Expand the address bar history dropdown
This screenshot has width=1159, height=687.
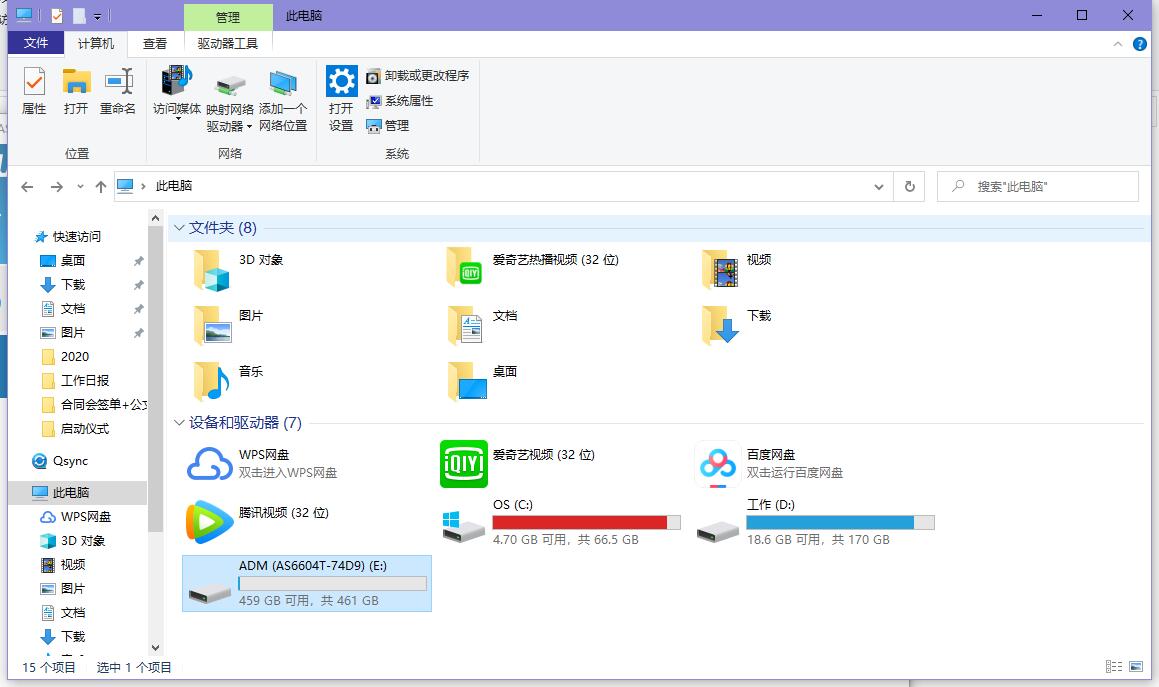point(878,186)
